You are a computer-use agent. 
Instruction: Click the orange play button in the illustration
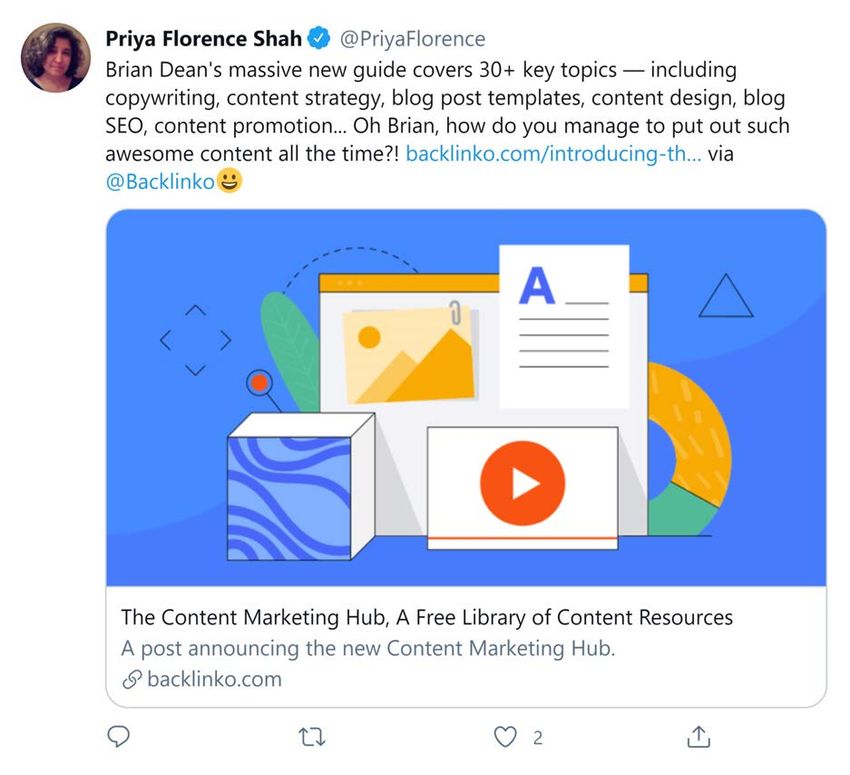523,483
